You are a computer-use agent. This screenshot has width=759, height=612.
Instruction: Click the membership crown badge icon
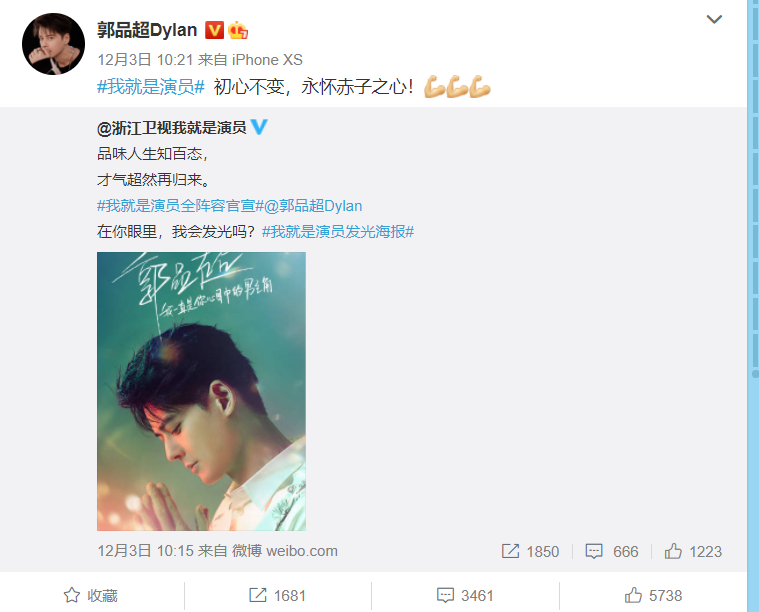[238, 30]
